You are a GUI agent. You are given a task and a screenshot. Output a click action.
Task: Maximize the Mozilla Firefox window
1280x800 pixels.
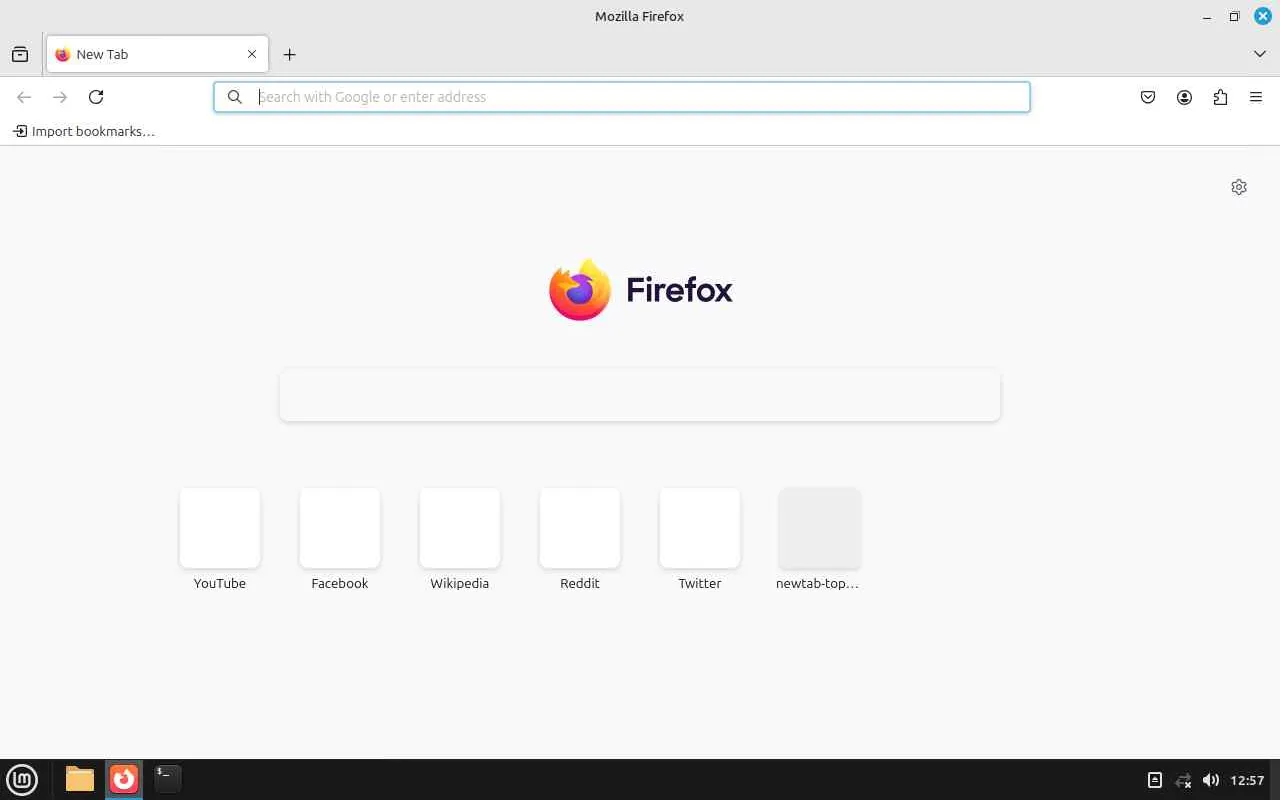click(x=1235, y=16)
